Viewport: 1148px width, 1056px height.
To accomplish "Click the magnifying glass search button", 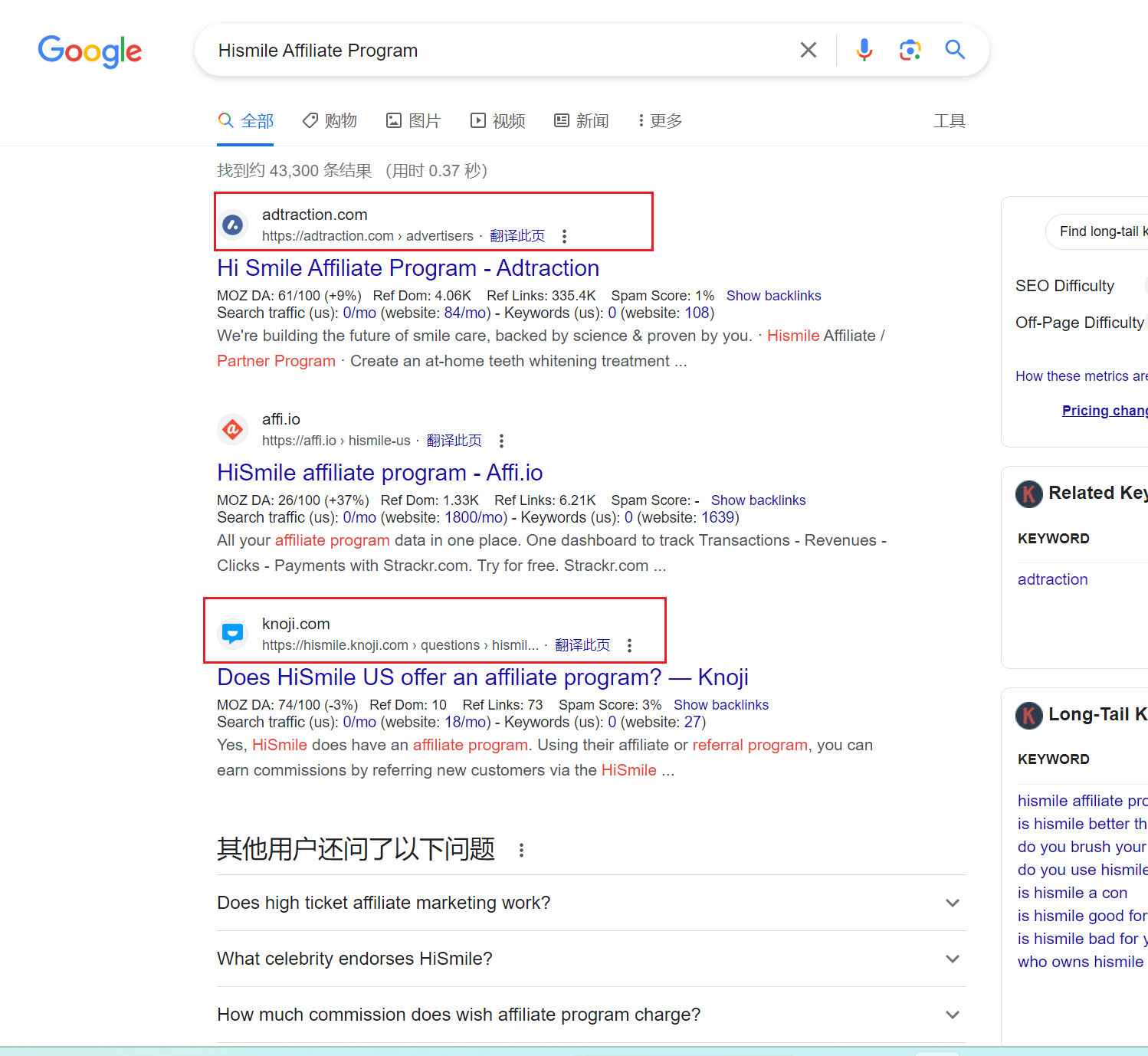I will tap(954, 51).
